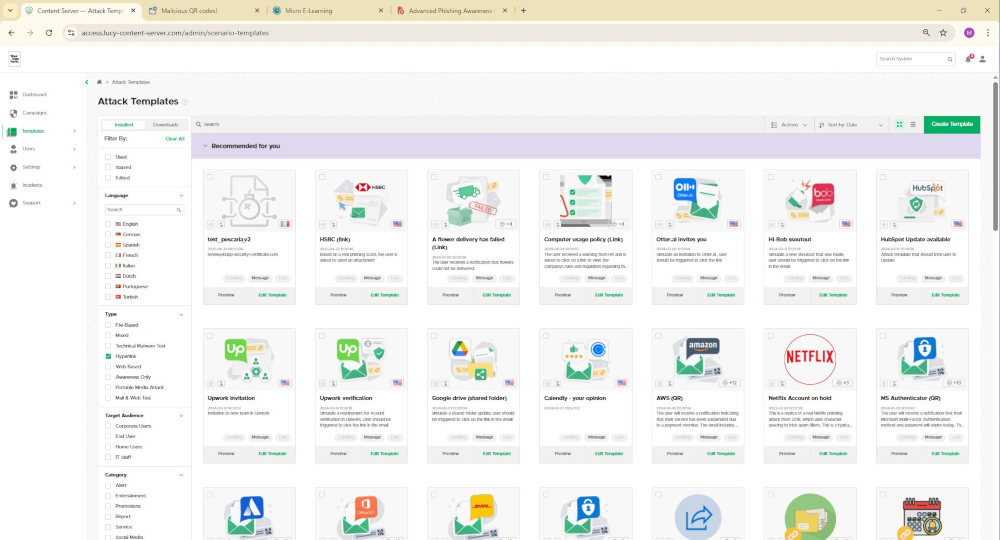Open the Incidents siren icon
Viewport: 1000px width, 540px height.
click(13, 186)
